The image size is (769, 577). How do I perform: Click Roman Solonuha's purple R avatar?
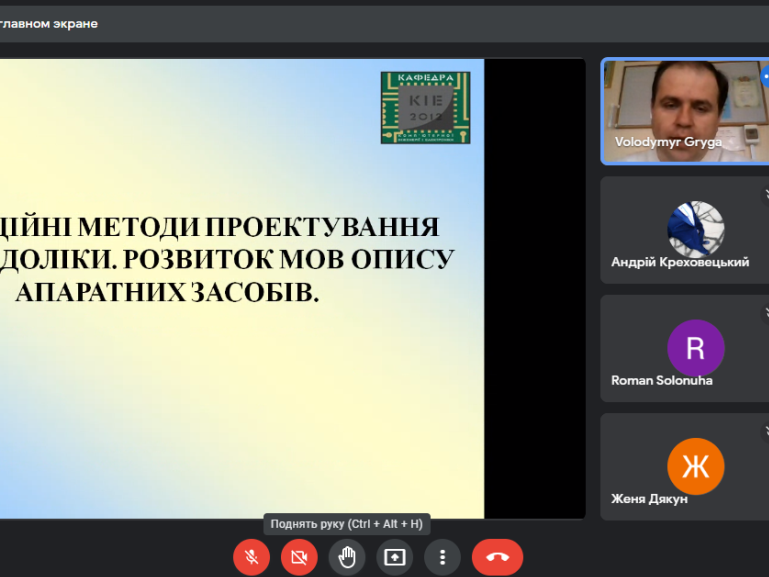[695, 348]
